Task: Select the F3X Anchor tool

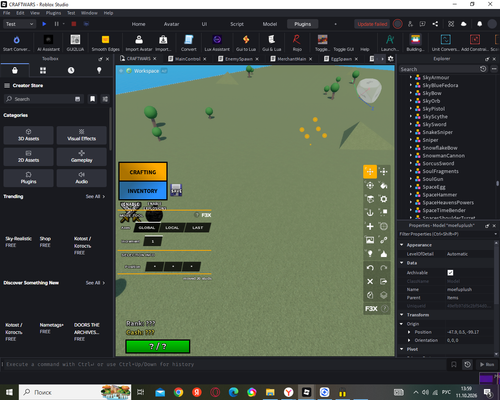Action: (370, 213)
